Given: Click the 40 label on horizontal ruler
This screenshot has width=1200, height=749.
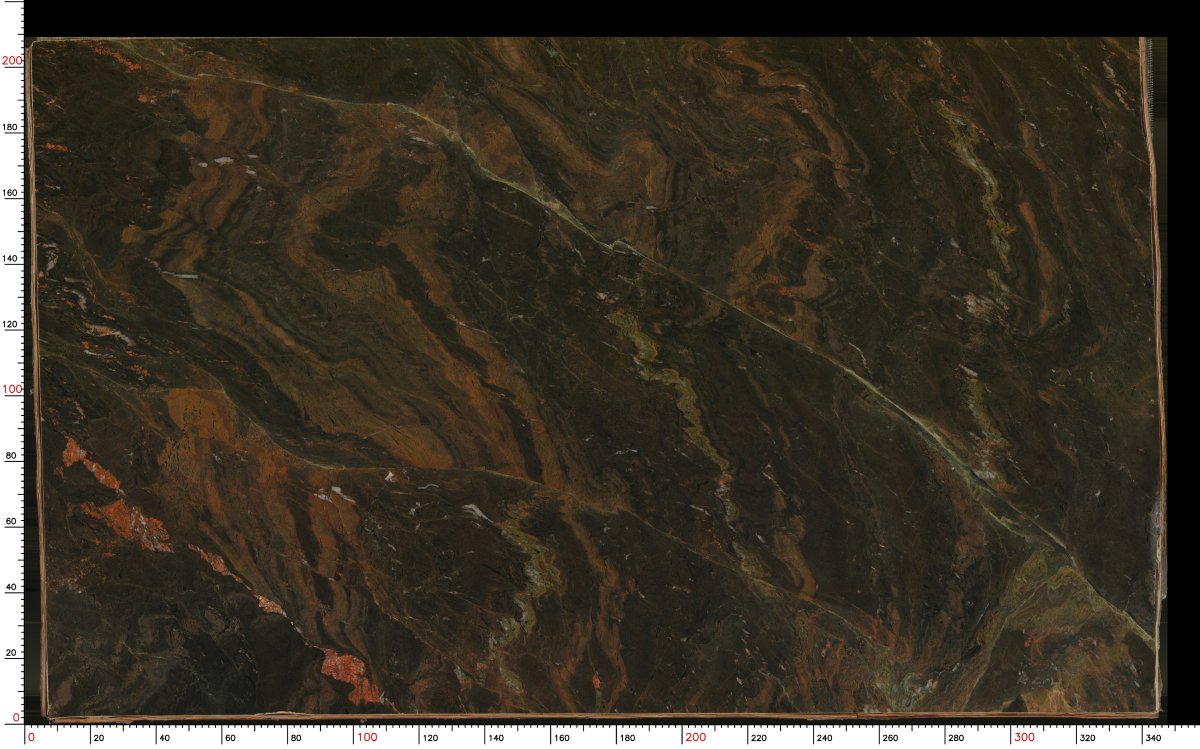Looking at the screenshot, I should [x=164, y=739].
